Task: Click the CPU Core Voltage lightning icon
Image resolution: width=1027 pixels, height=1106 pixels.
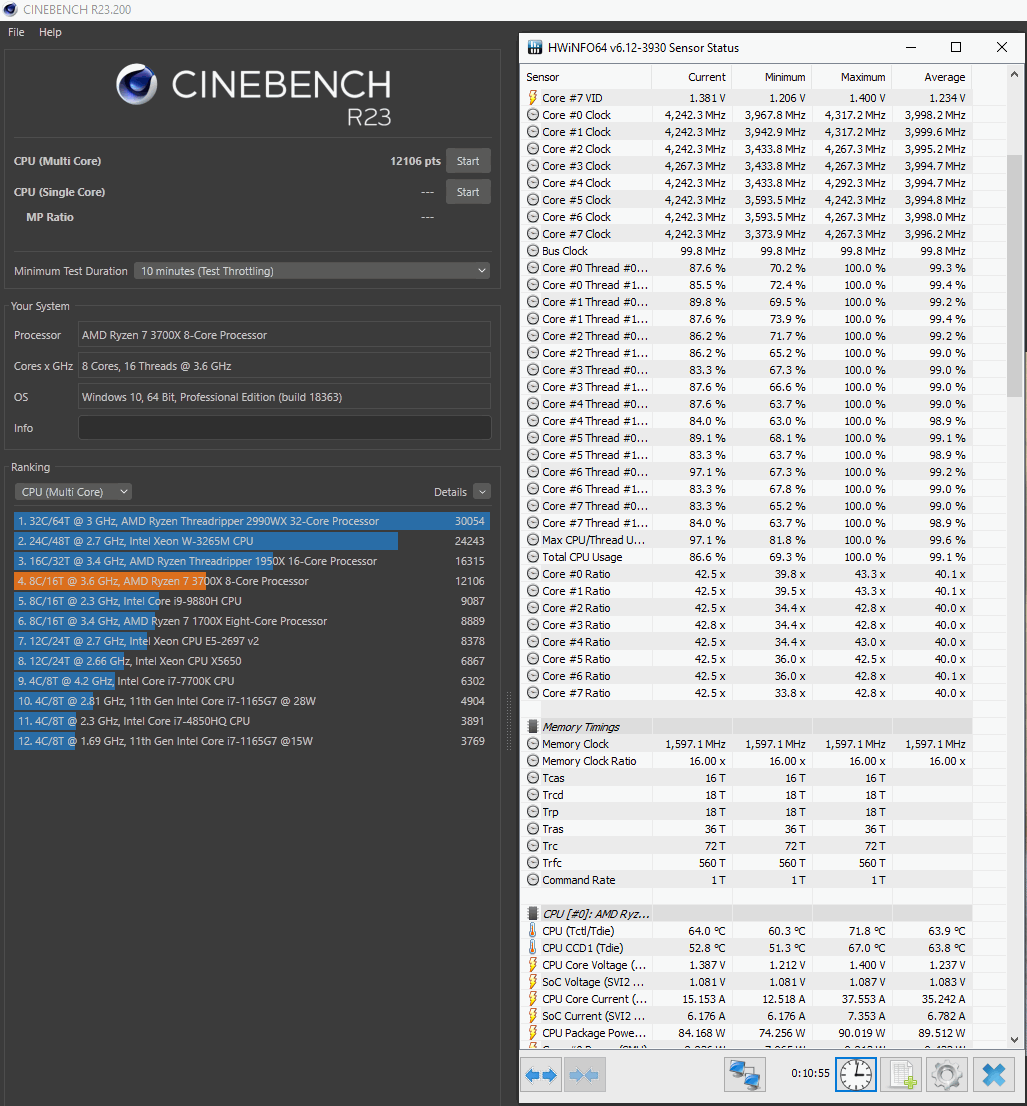Action: tap(533, 965)
